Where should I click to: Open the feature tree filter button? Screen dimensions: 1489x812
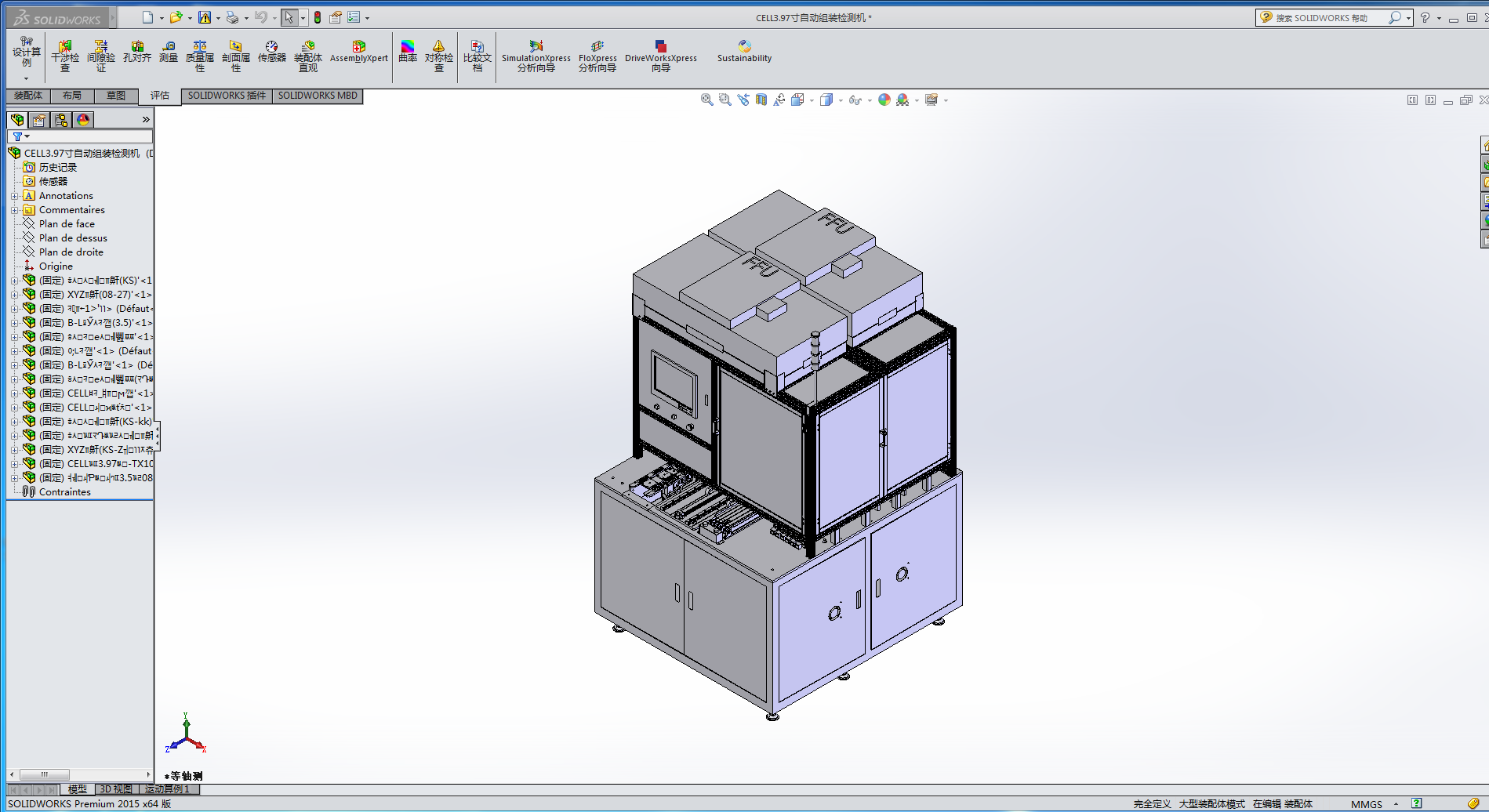[20, 136]
